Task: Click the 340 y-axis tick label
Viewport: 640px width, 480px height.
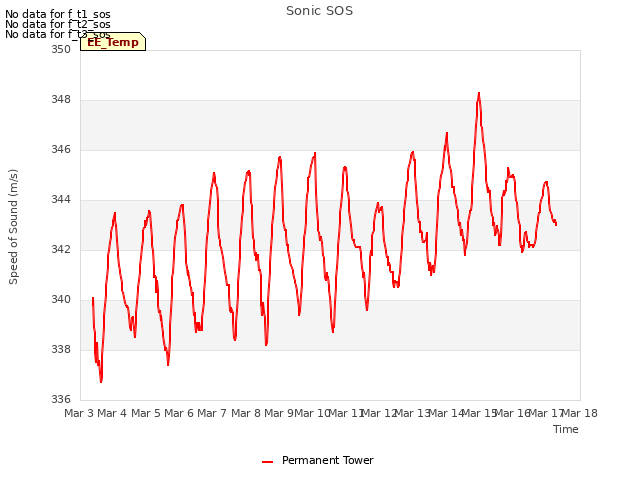Action: [61, 300]
